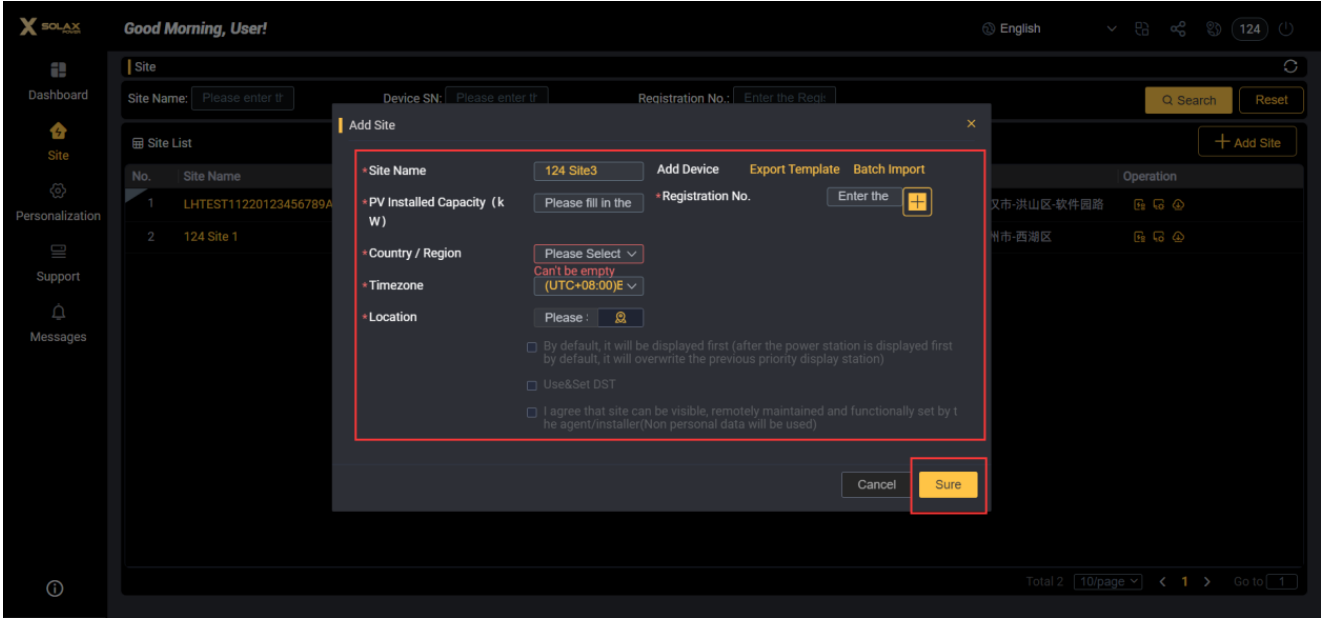The height and width of the screenshot is (622, 1325).
Task: Click the Cancel button
Action: pyautogui.click(x=876, y=485)
